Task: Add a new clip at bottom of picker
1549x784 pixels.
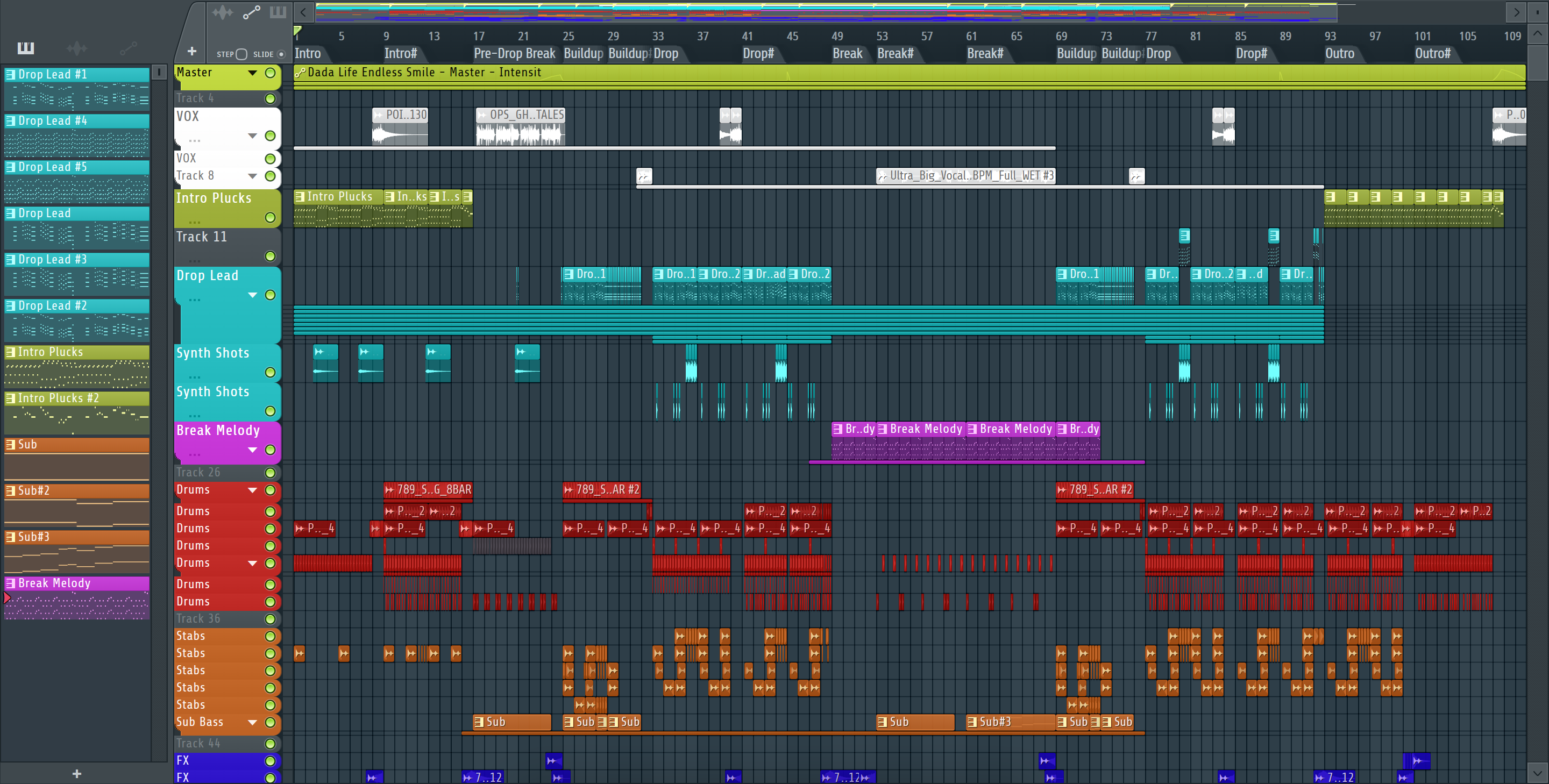Action: click(x=76, y=774)
